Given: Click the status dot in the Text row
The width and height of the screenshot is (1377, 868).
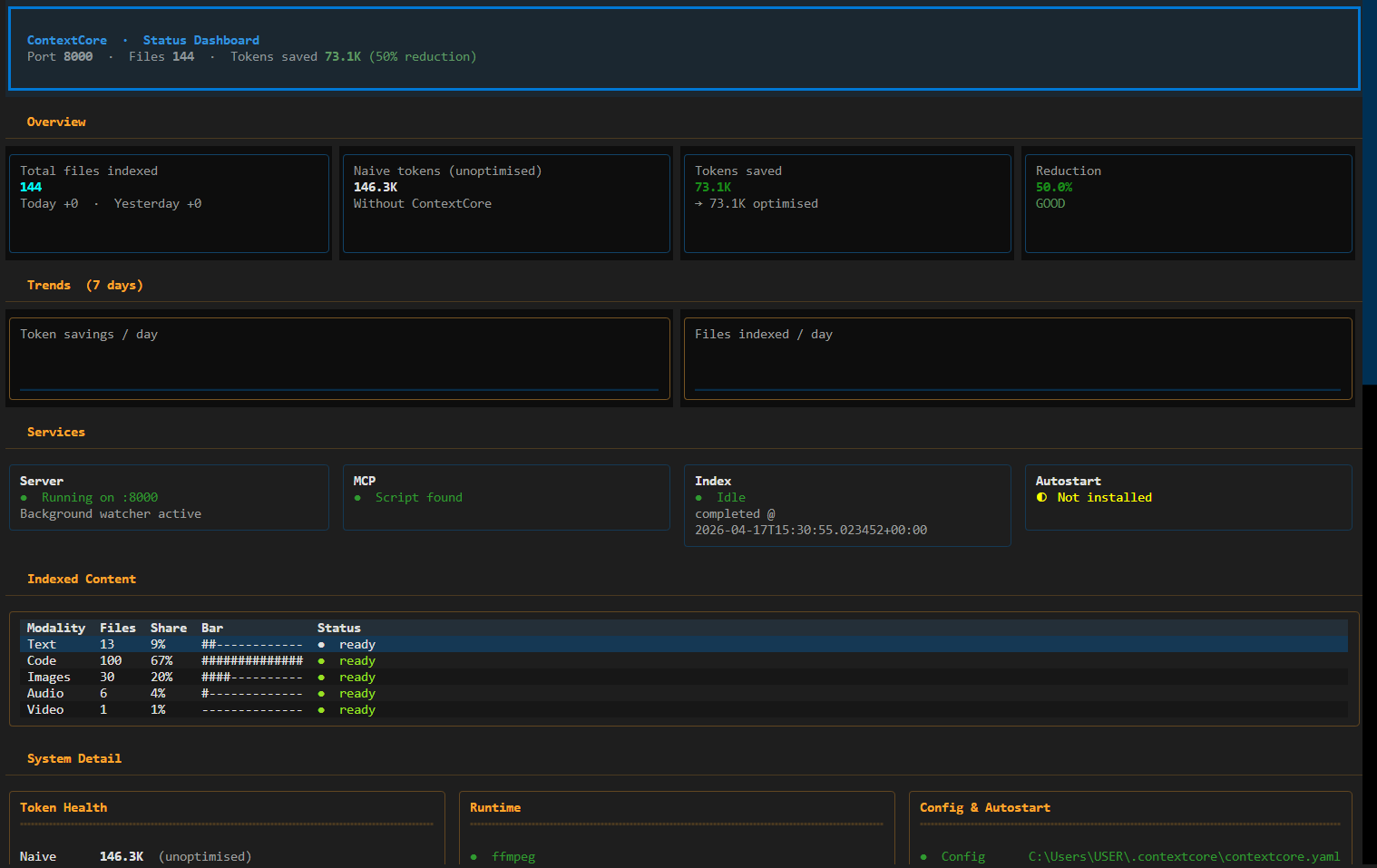Looking at the screenshot, I should pos(321,645).
